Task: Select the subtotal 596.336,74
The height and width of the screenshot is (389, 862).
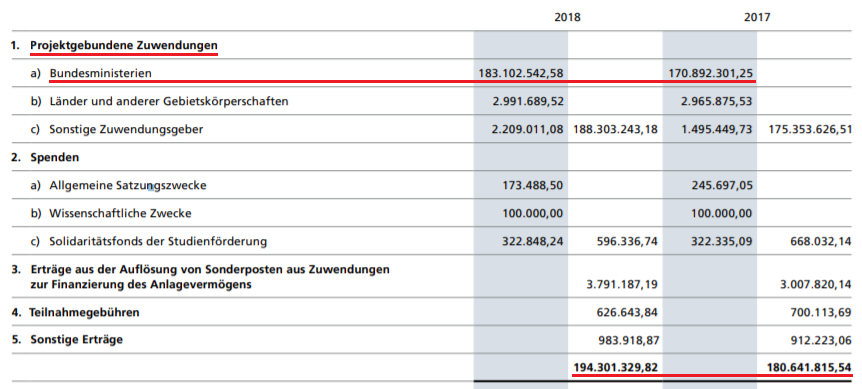Action: pyautogui.click(x=627, y=241)
